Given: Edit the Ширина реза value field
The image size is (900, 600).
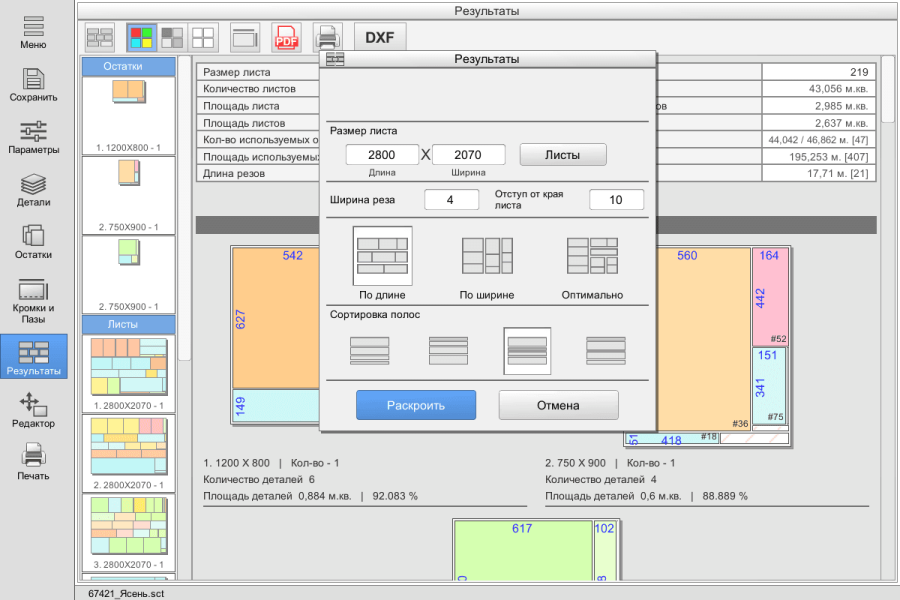Looking at the screenshot, I should [451, 200].
